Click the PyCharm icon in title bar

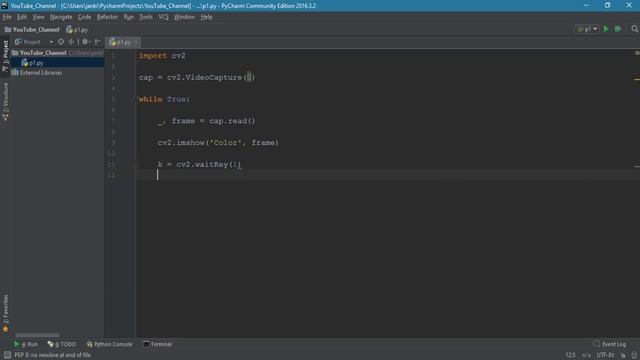[x=5, y=5]
